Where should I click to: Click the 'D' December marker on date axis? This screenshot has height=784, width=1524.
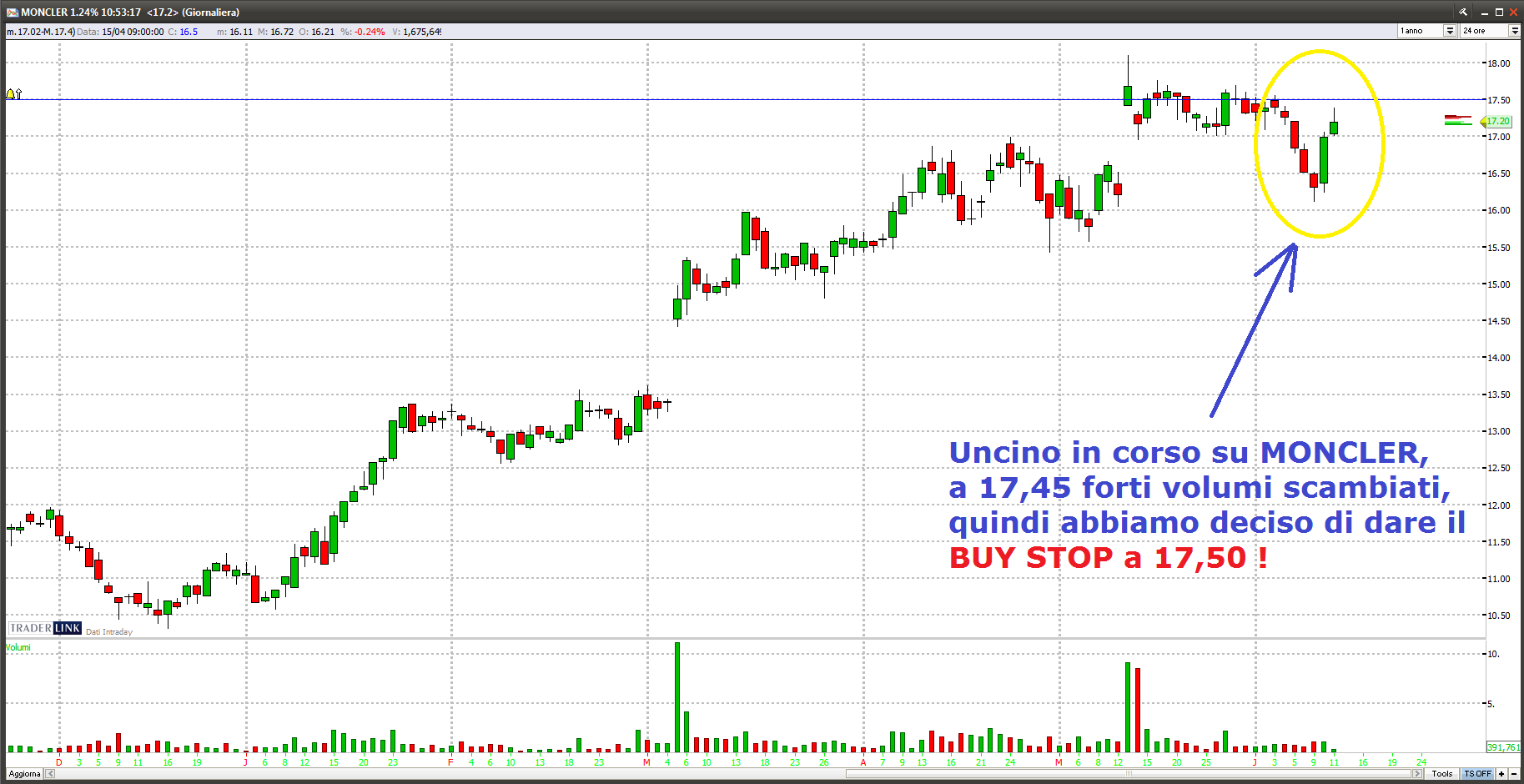58,761
